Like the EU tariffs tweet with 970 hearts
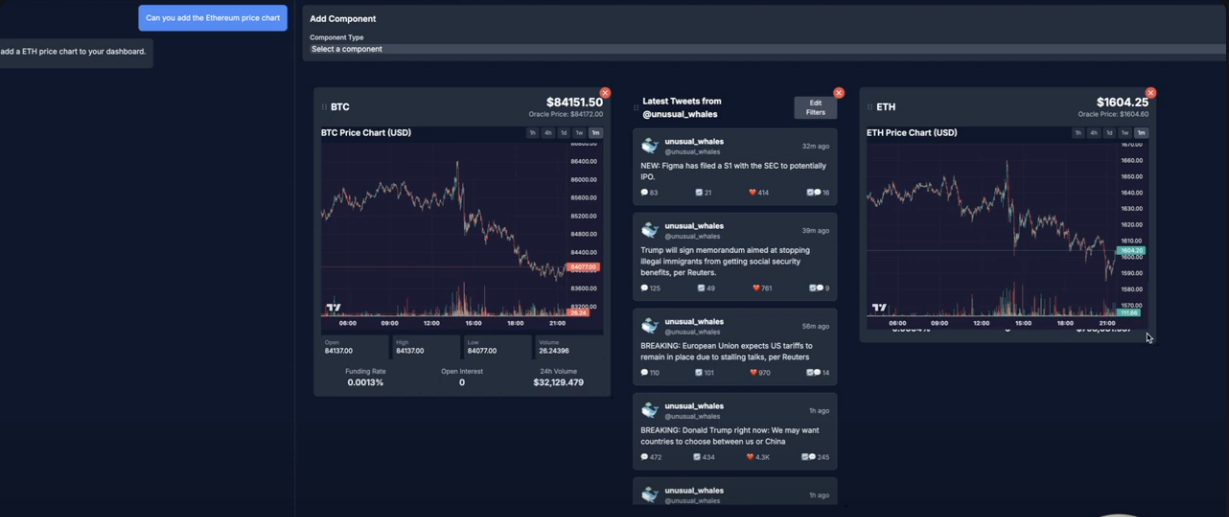Image resolution: width=1229 pixels, height=517 pixels. 754,373
